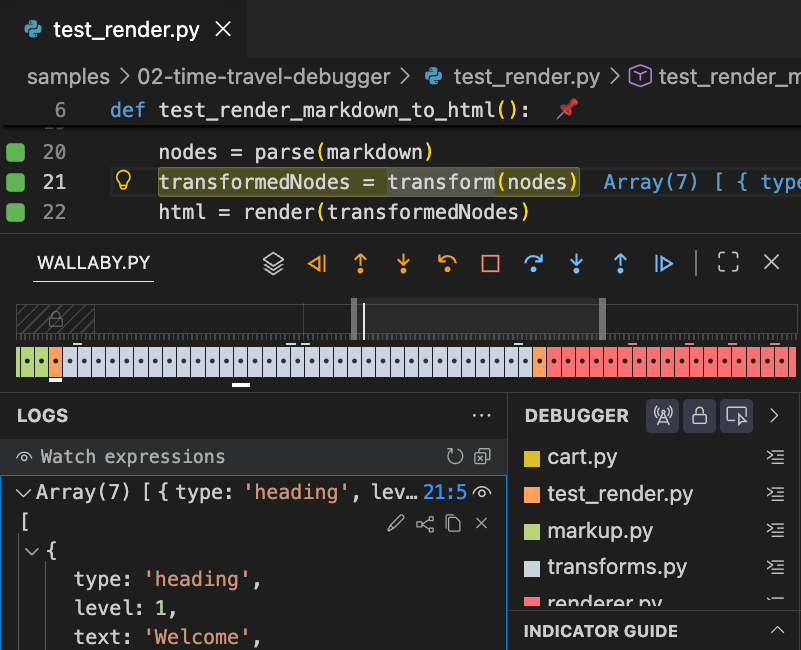Select cart.py in the debugger file list

click(x=582, y=457)
